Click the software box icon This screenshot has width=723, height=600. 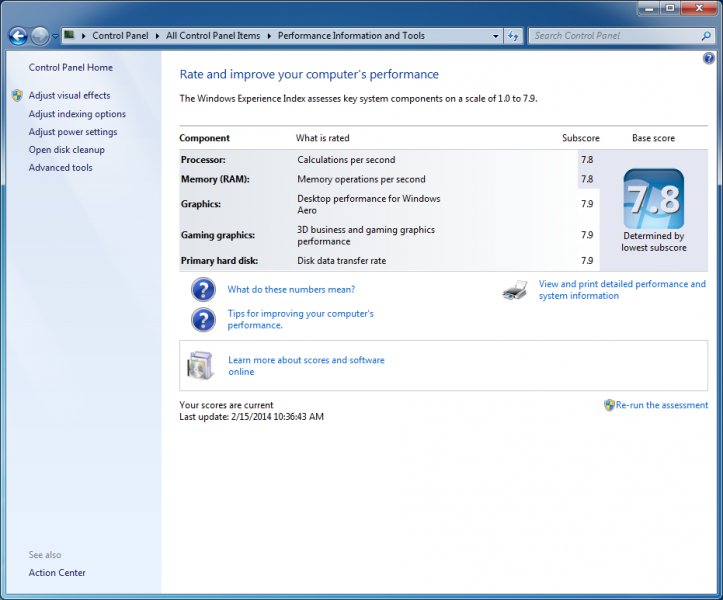pyautogui.click(x=201, y=365)
